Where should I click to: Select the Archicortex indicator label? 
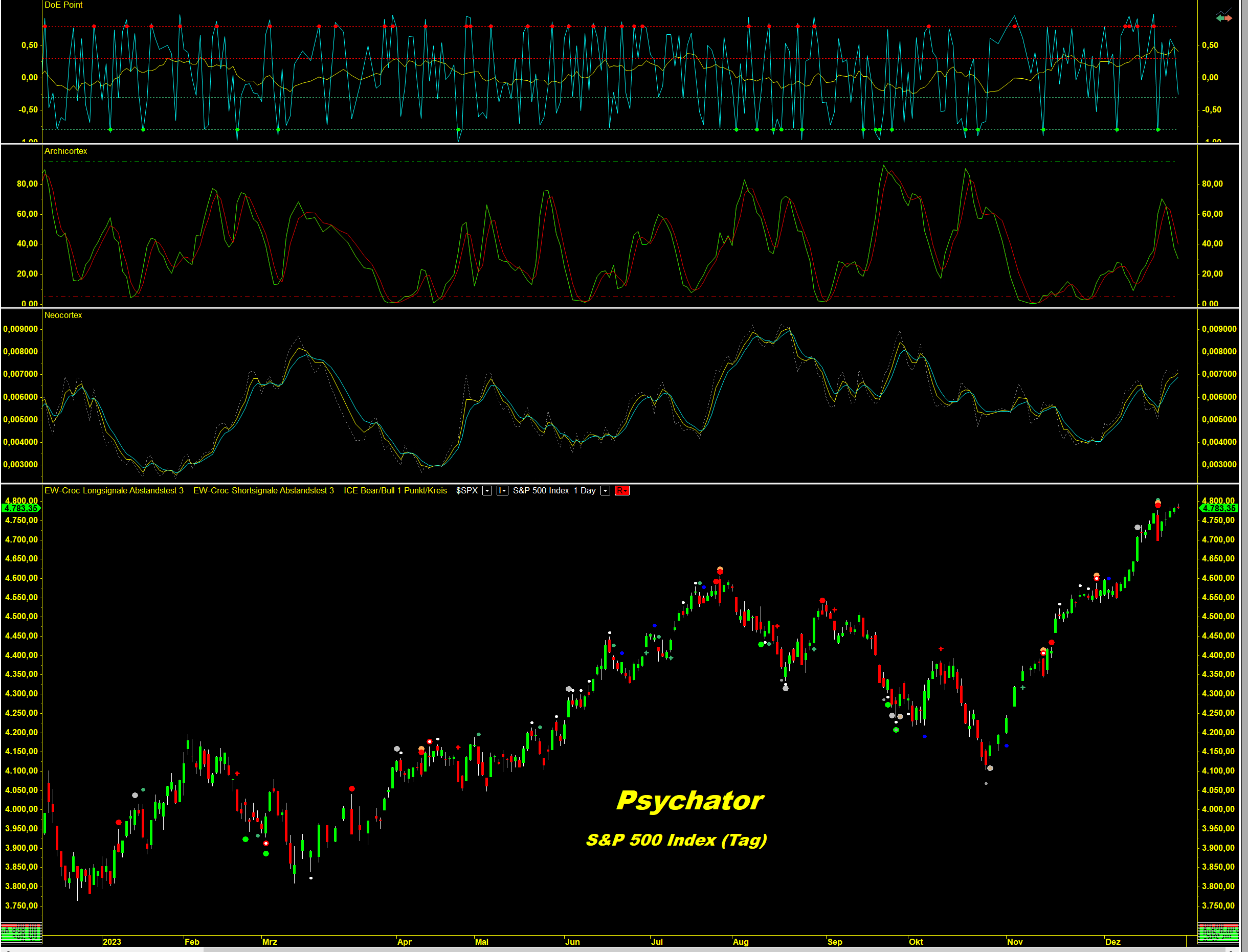(x=66, y=151)
